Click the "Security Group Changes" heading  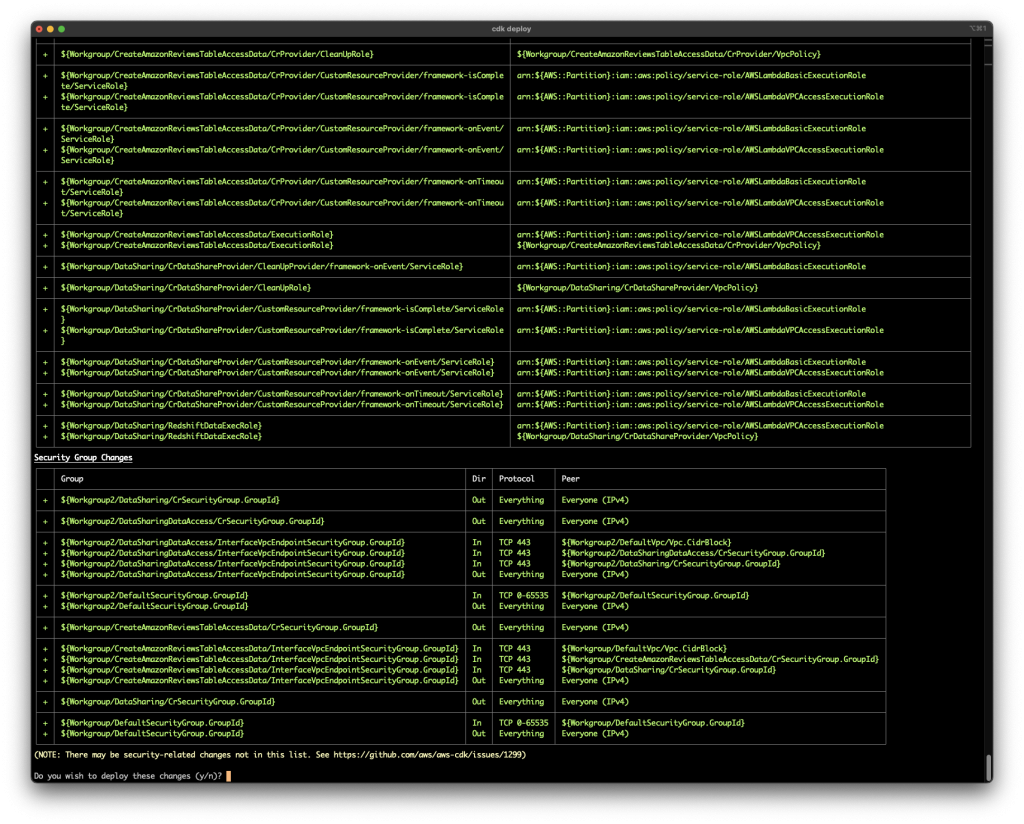coord(83,457)
